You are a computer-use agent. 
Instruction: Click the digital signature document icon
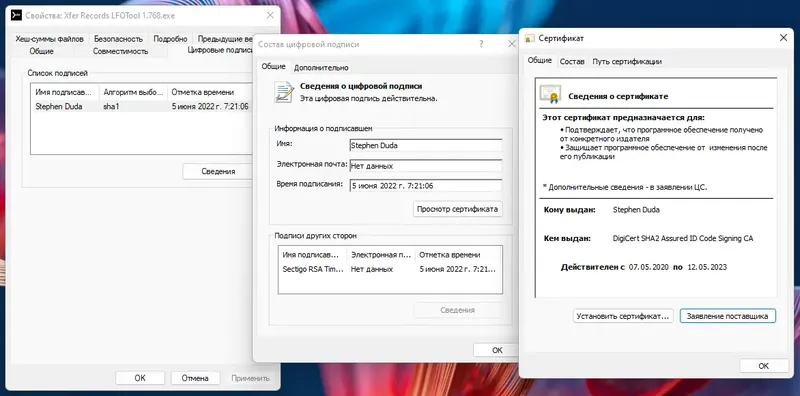[x=284, y=92]
